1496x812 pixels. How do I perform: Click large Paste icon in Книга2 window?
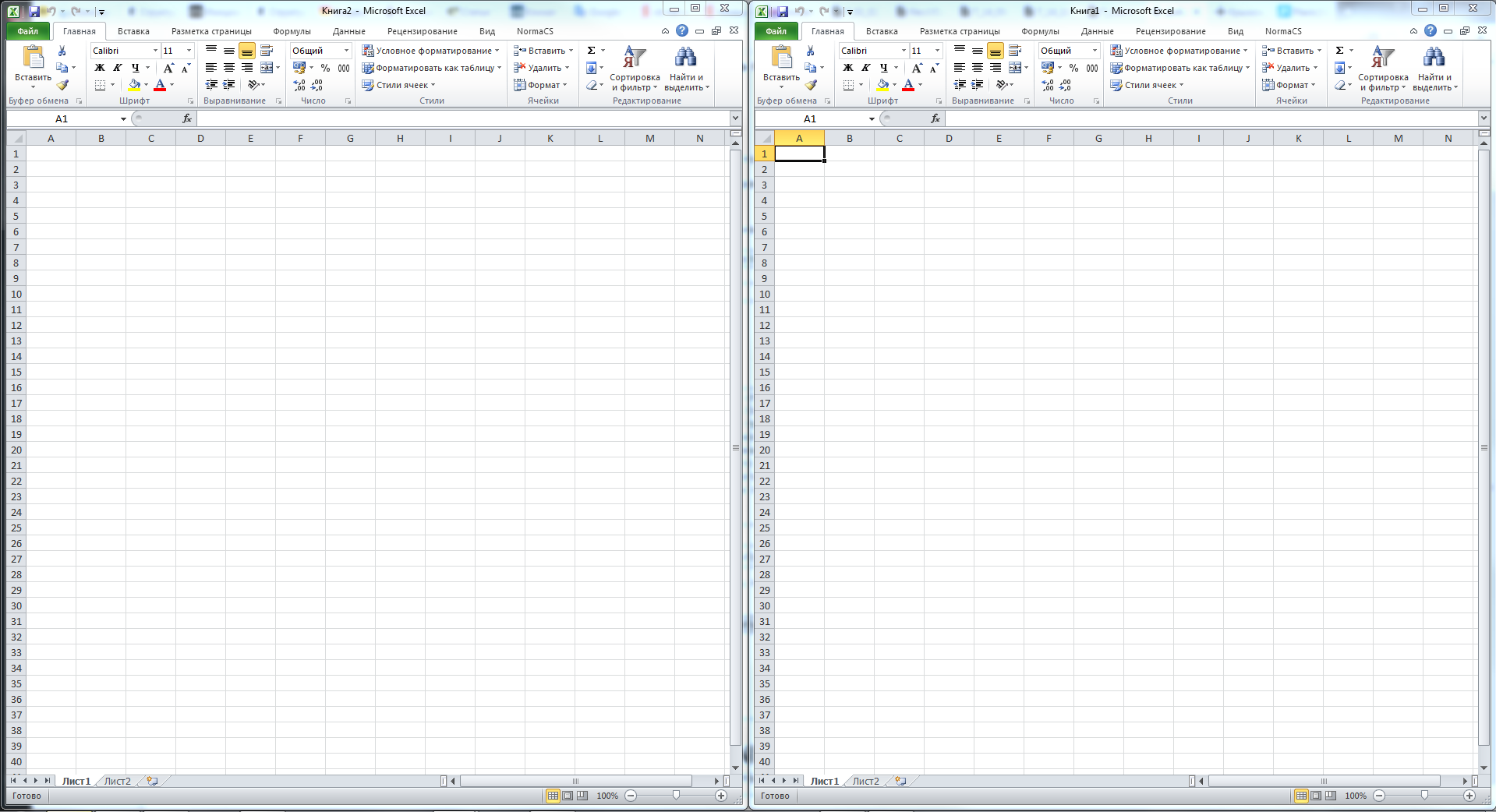[33, 58]
